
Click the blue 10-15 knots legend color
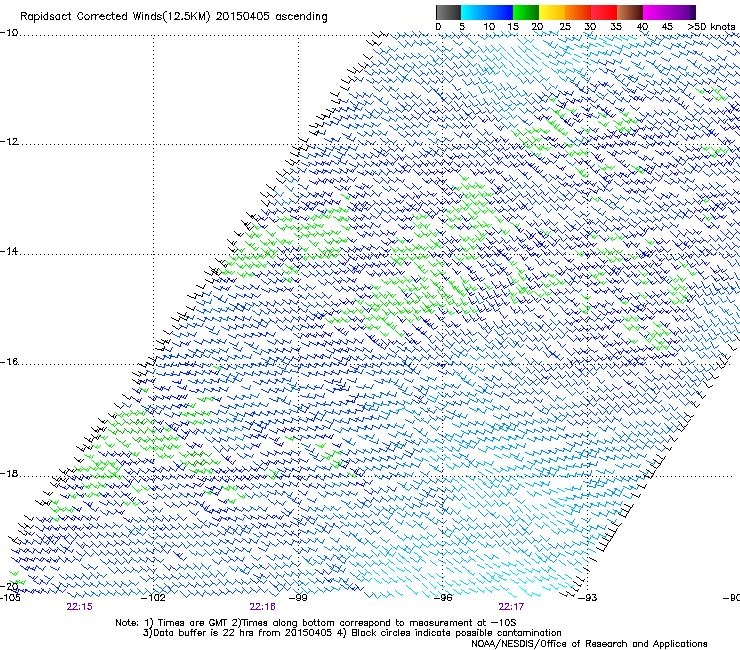pyautogui.click(x=500, y=12)
